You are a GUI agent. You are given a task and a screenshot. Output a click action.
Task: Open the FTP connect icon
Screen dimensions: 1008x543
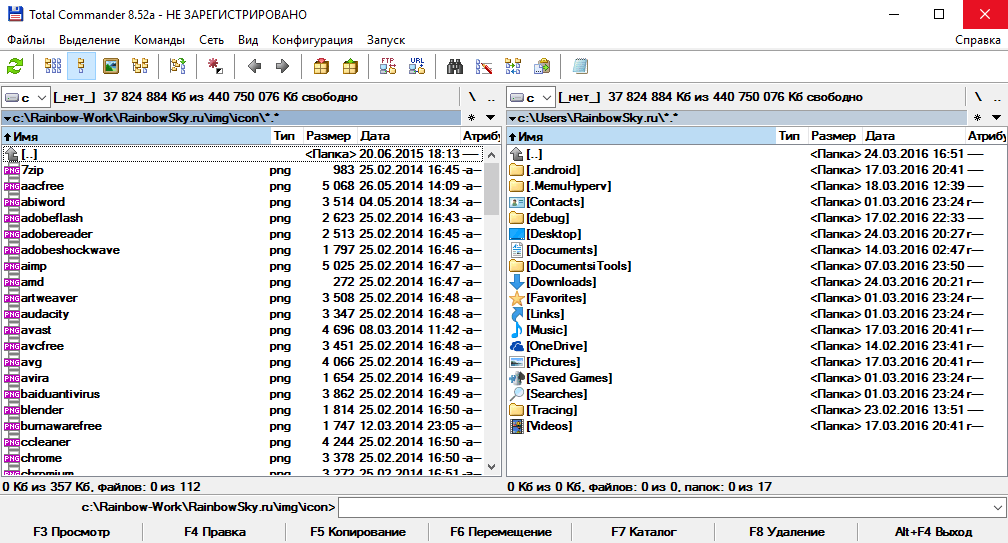point(388,66)
